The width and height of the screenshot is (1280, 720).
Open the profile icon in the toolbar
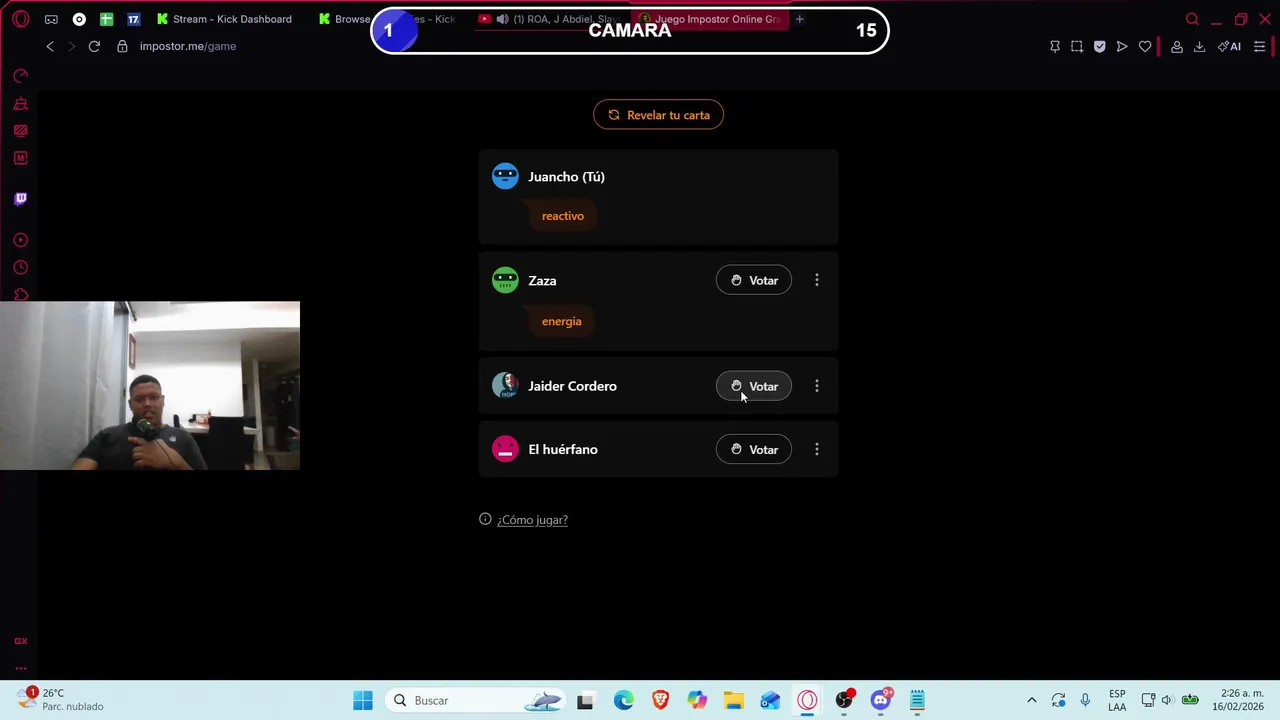tap(1177, 46)
